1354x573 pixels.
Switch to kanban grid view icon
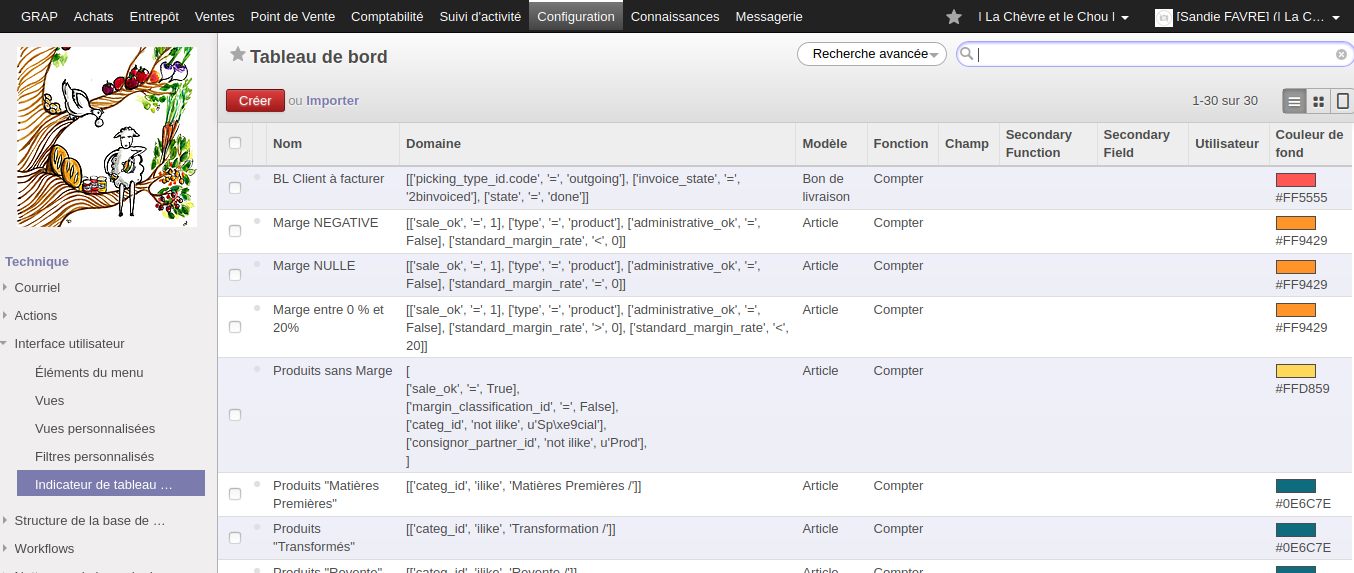(x=1319, y=101)
